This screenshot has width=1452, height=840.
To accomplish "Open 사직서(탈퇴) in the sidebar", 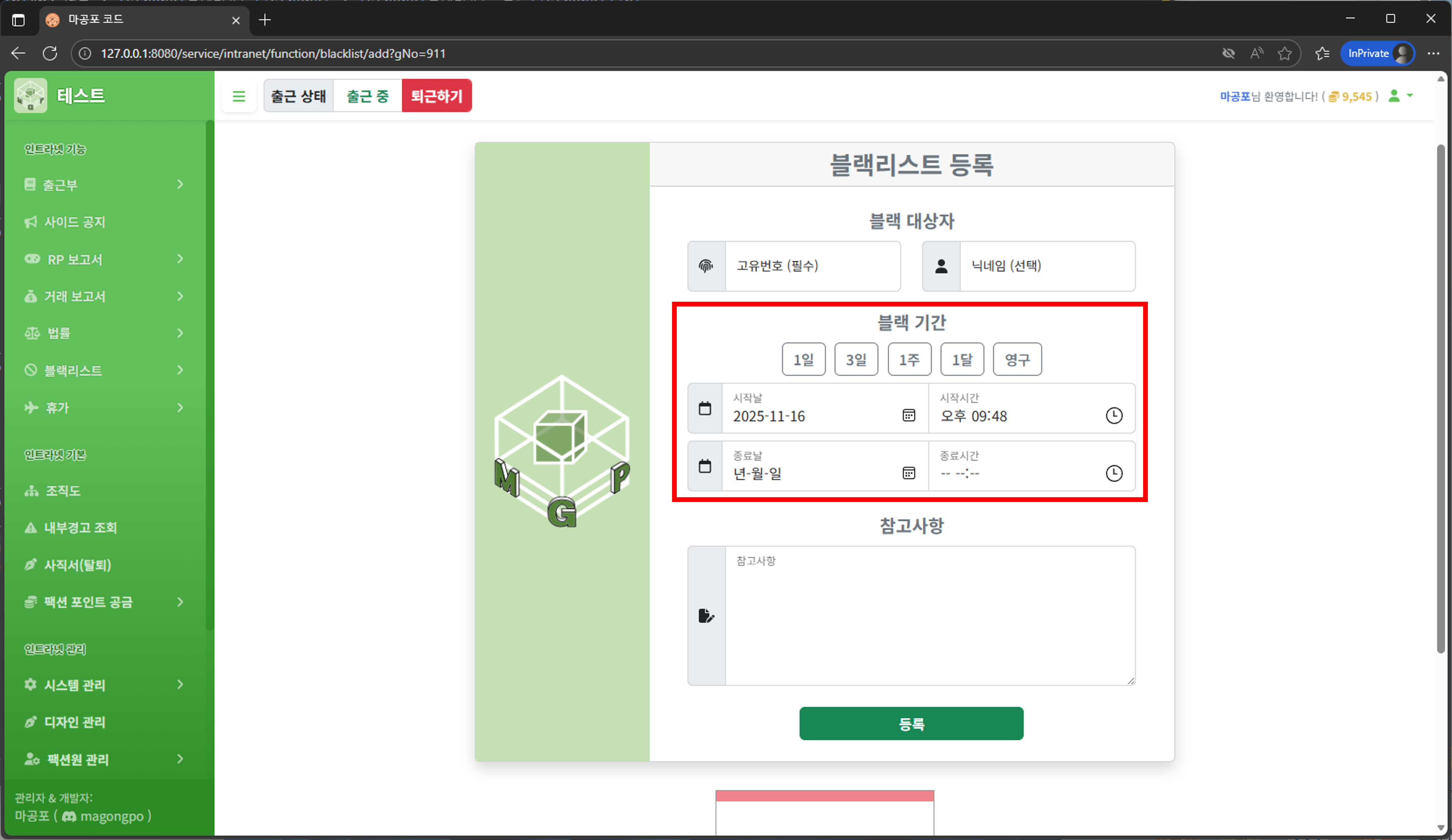I will [x=77, y=565].
